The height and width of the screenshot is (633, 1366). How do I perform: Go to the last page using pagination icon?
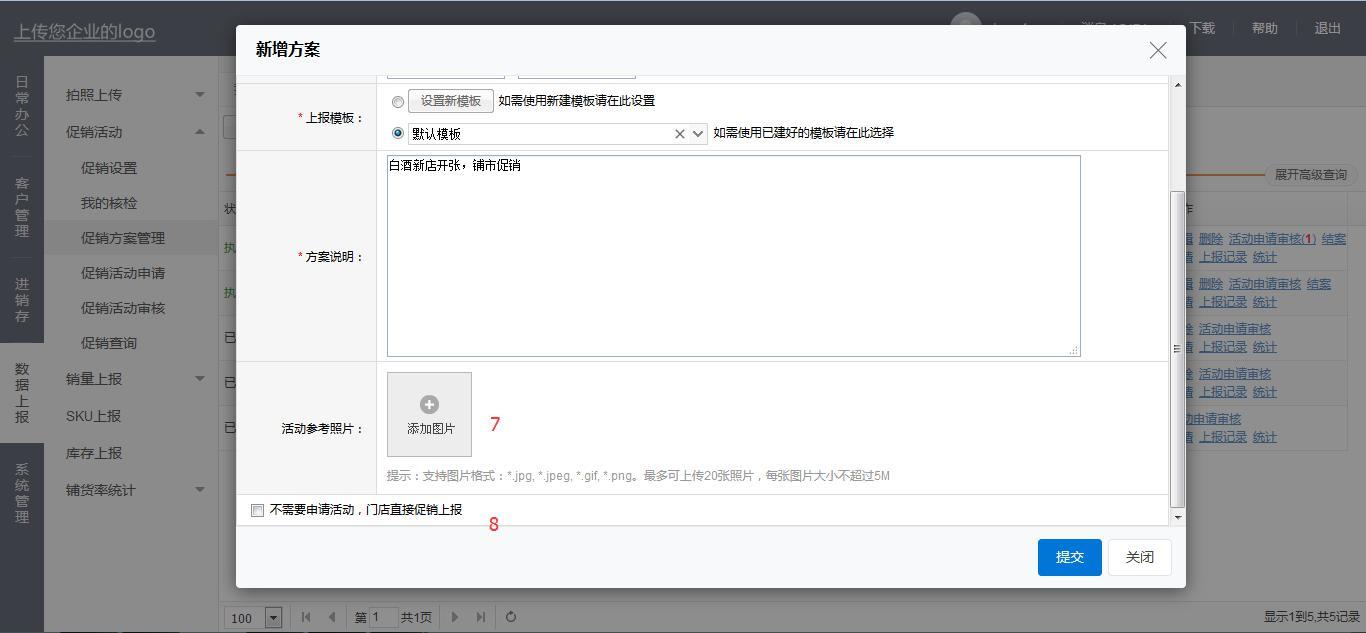pyautogui.click(x=481, y=617)
